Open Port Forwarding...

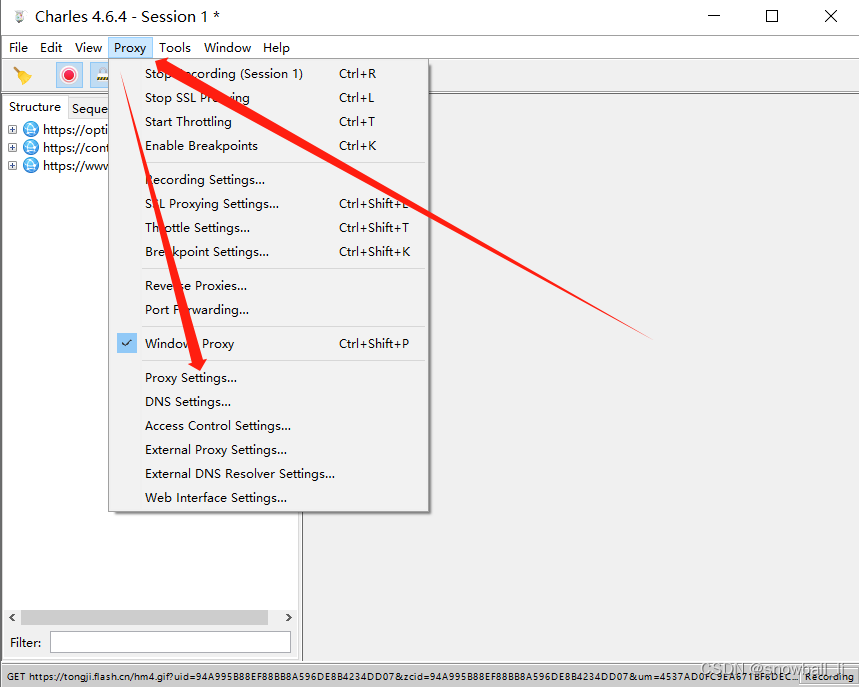coord(268,310)
